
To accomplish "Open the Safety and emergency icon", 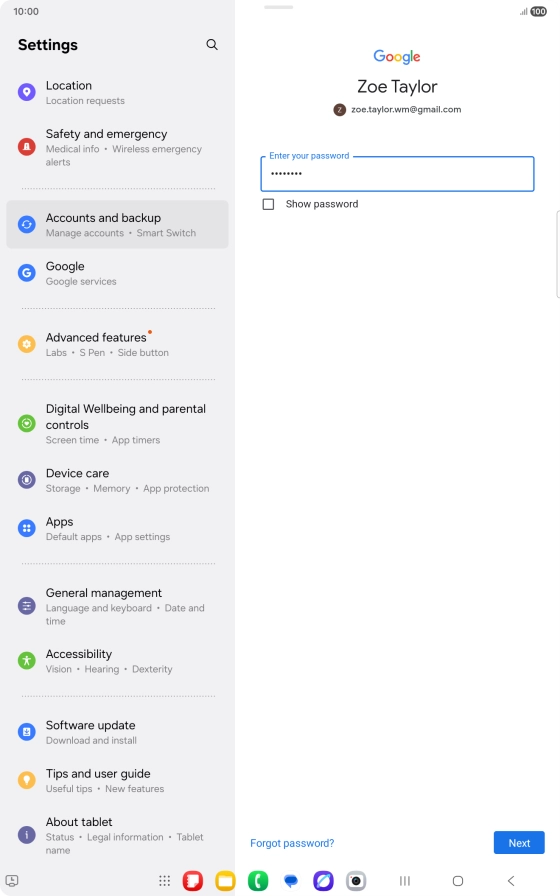I will 27,147.
